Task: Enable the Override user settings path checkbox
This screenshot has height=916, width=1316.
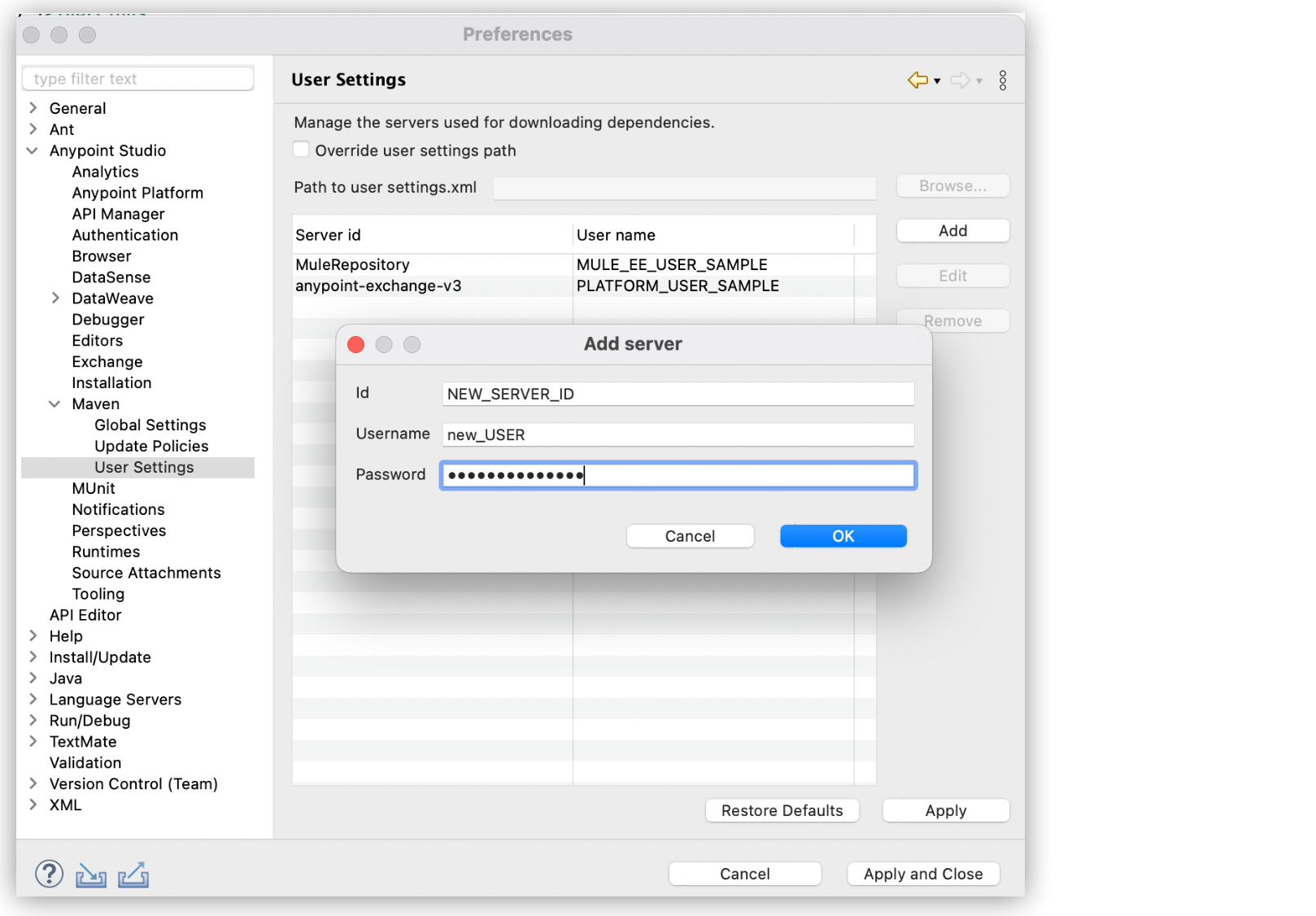Action: pyautogui.click(x=301, y=149)
